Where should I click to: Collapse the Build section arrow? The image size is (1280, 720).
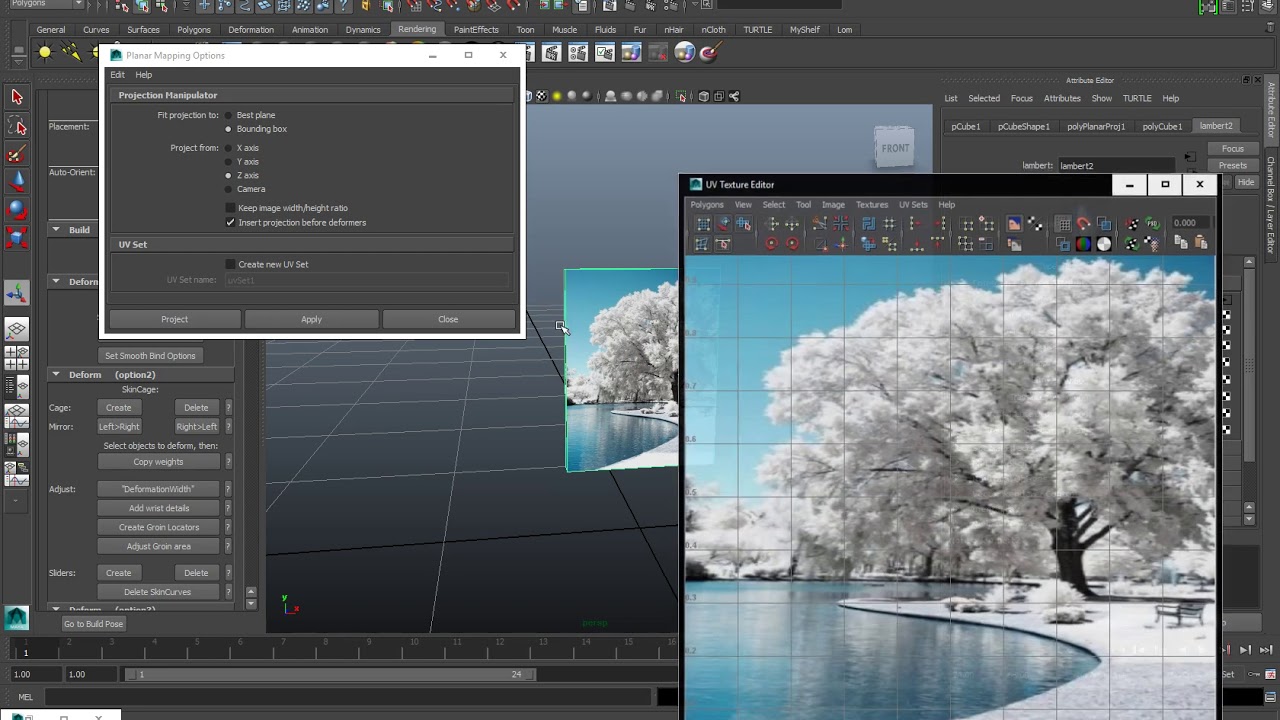[x=56, y=230]
